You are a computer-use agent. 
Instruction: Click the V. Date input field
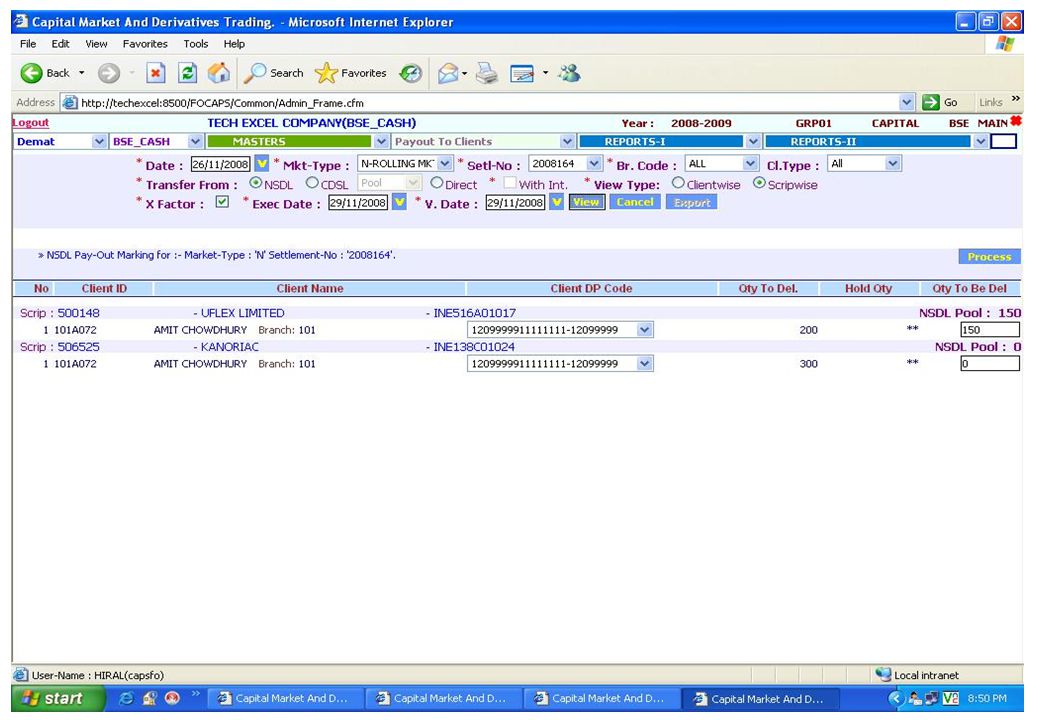(515, 202)
